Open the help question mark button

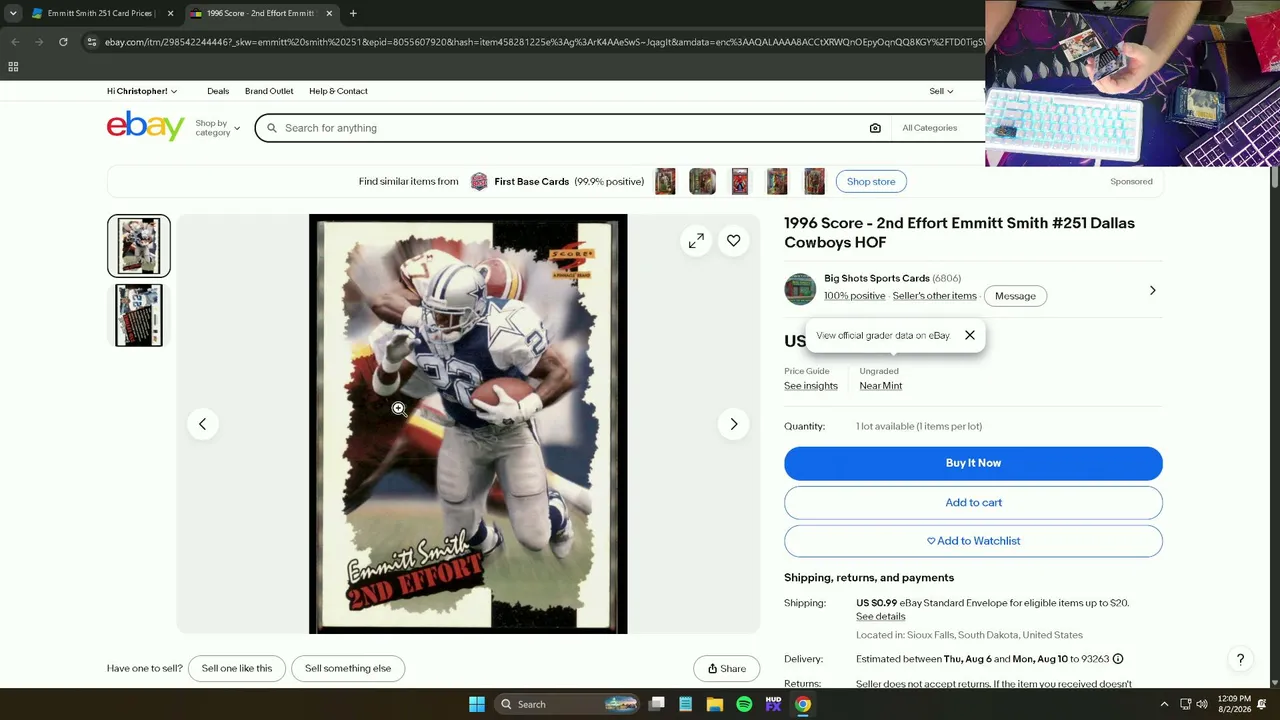click(1240, 660)
